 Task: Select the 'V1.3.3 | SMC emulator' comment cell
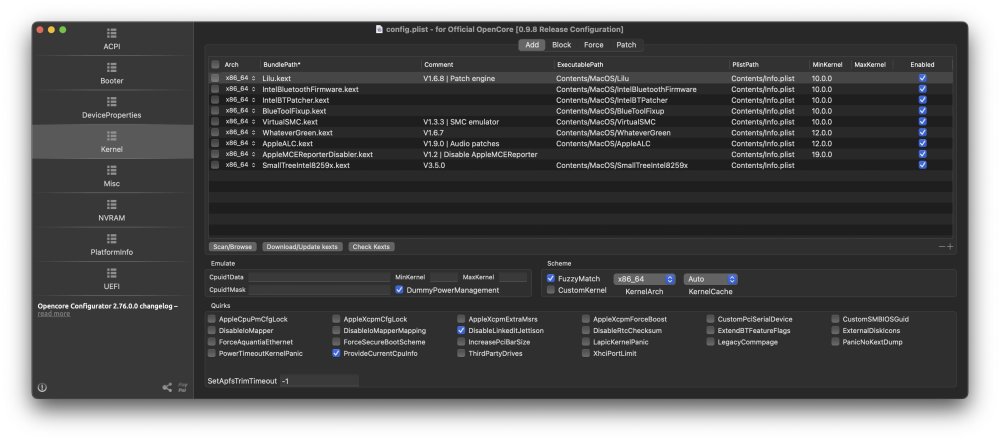461,122
